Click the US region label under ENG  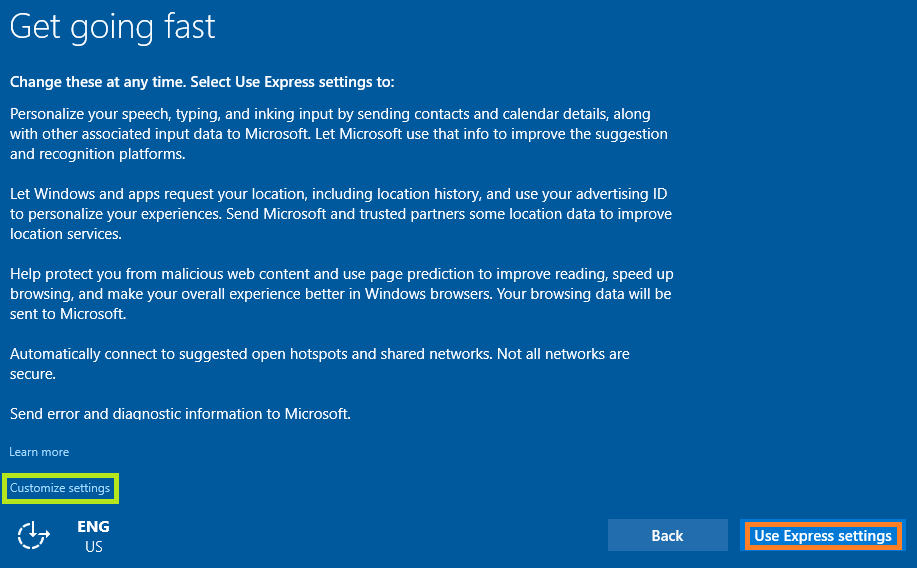tap(93, 547)
